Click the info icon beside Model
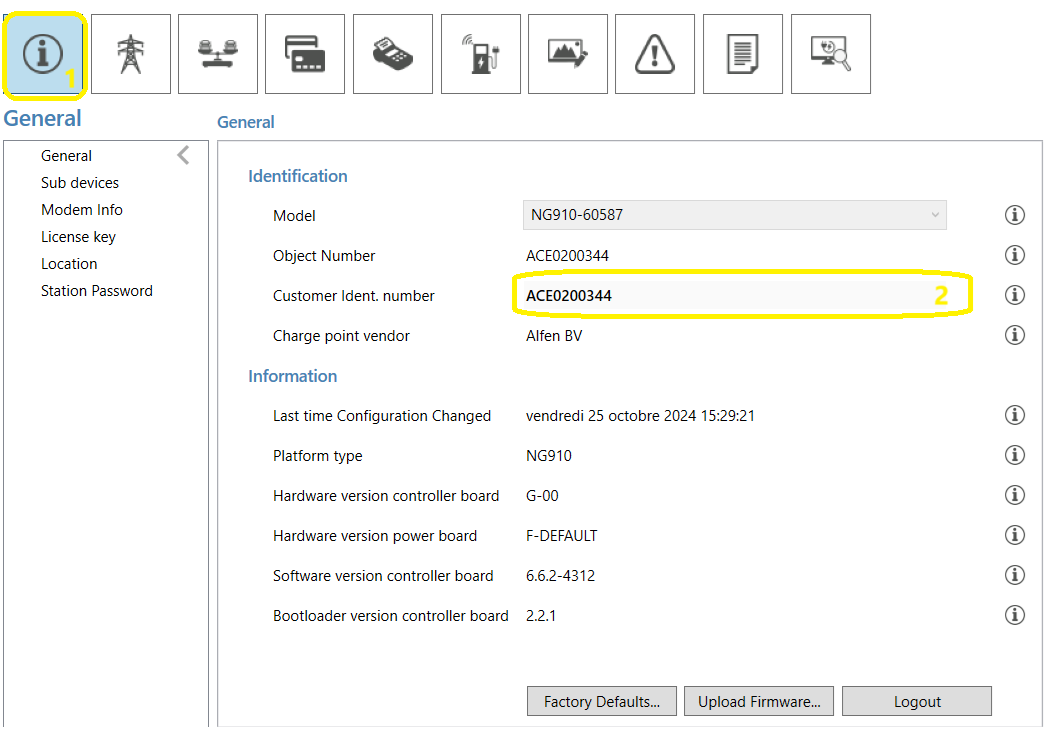The width and height of the screenshot is (1046, 734). point(1014,214)
